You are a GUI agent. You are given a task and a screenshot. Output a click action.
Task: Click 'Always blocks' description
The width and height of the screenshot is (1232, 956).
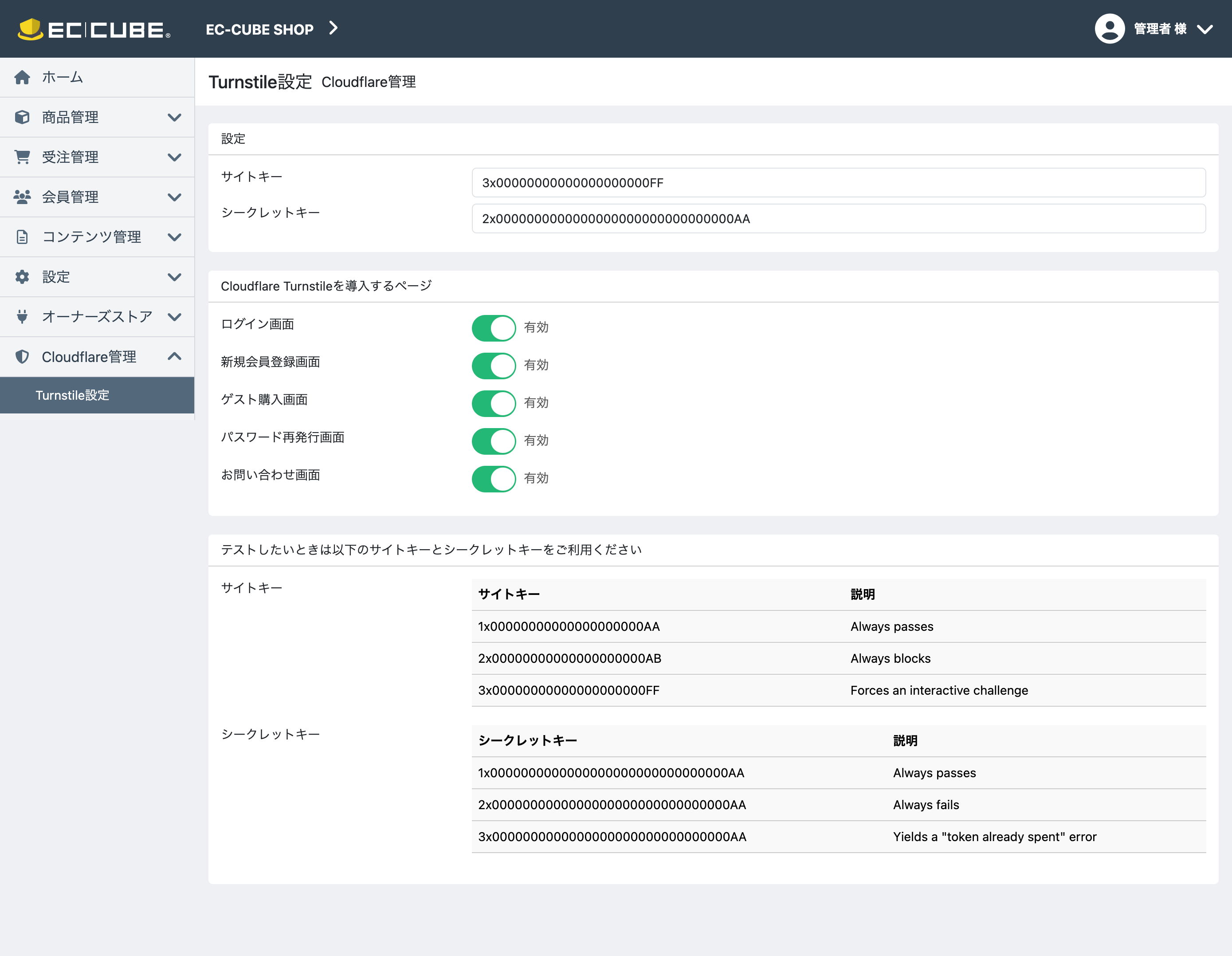[x=890, y=659]
